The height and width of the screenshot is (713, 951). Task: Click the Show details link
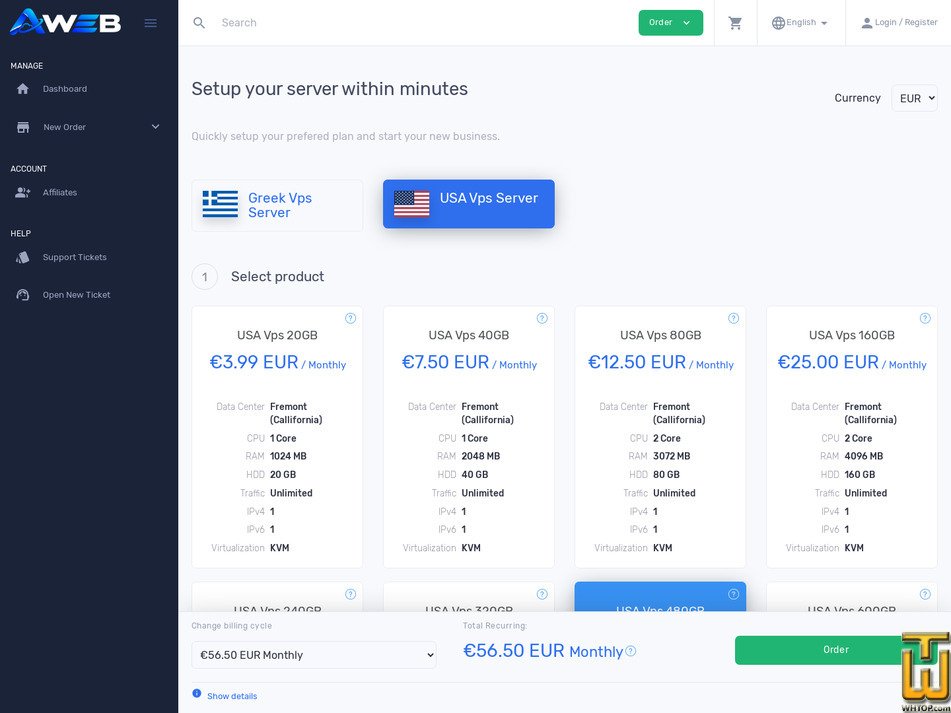[x=232, y=696]
